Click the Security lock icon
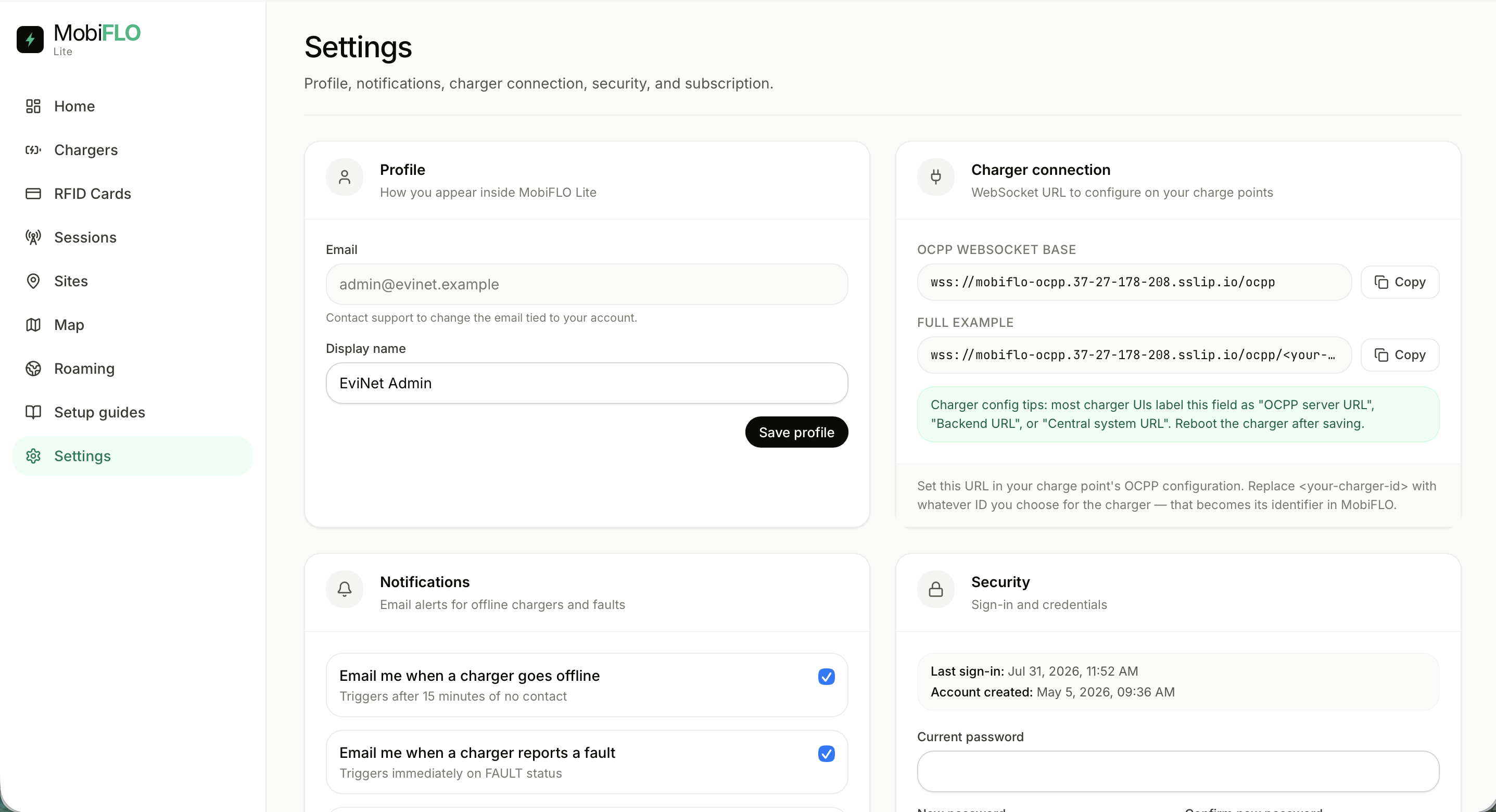This screenshot has width=1496, height=812. 935,590
